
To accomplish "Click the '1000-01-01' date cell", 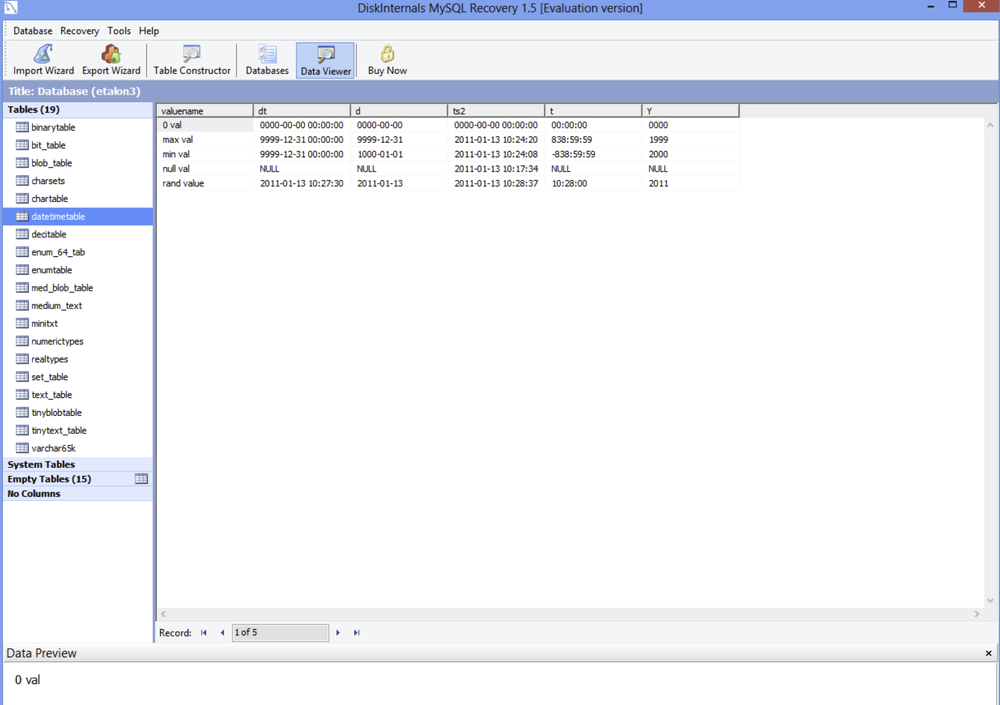I will tap(399, 154).
